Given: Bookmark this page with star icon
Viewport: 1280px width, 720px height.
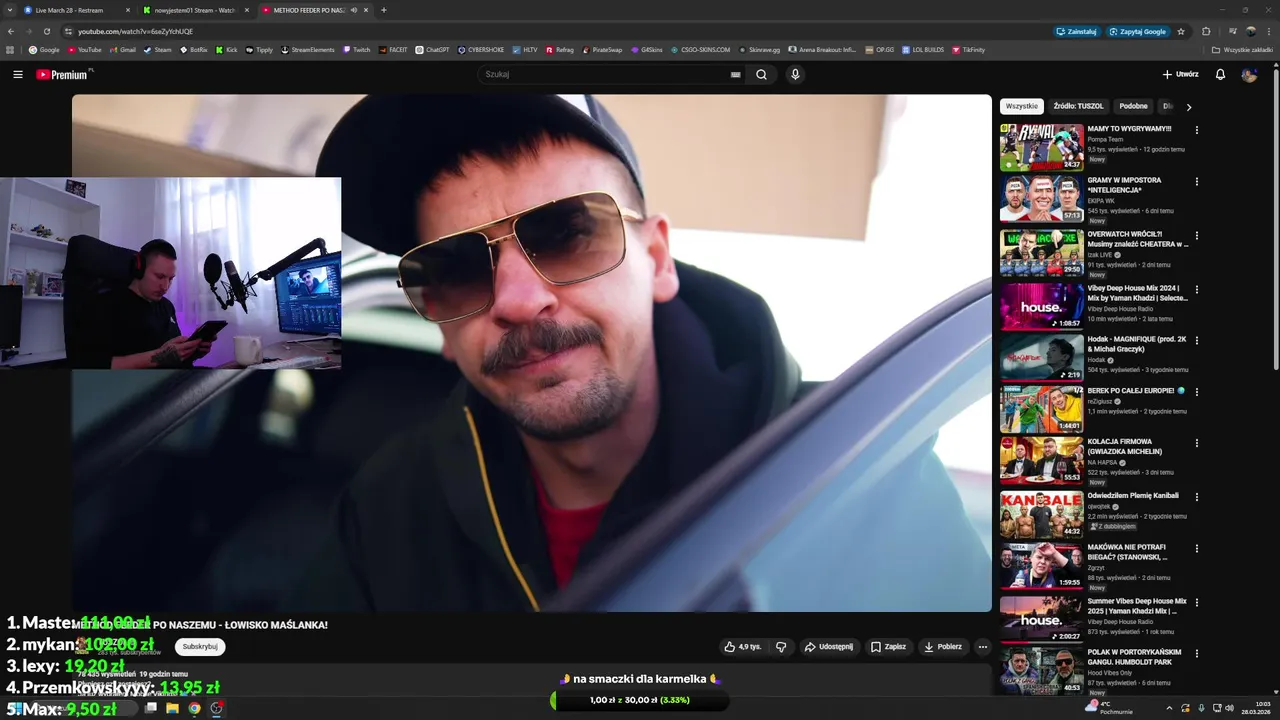Looking at the screenshot, I should (x=1181, y=31).
